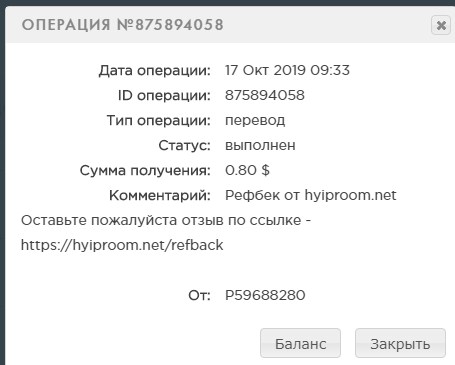Select the sender account P59688280
This screenshot has width=455, height=365.
(x=265, y=295)
